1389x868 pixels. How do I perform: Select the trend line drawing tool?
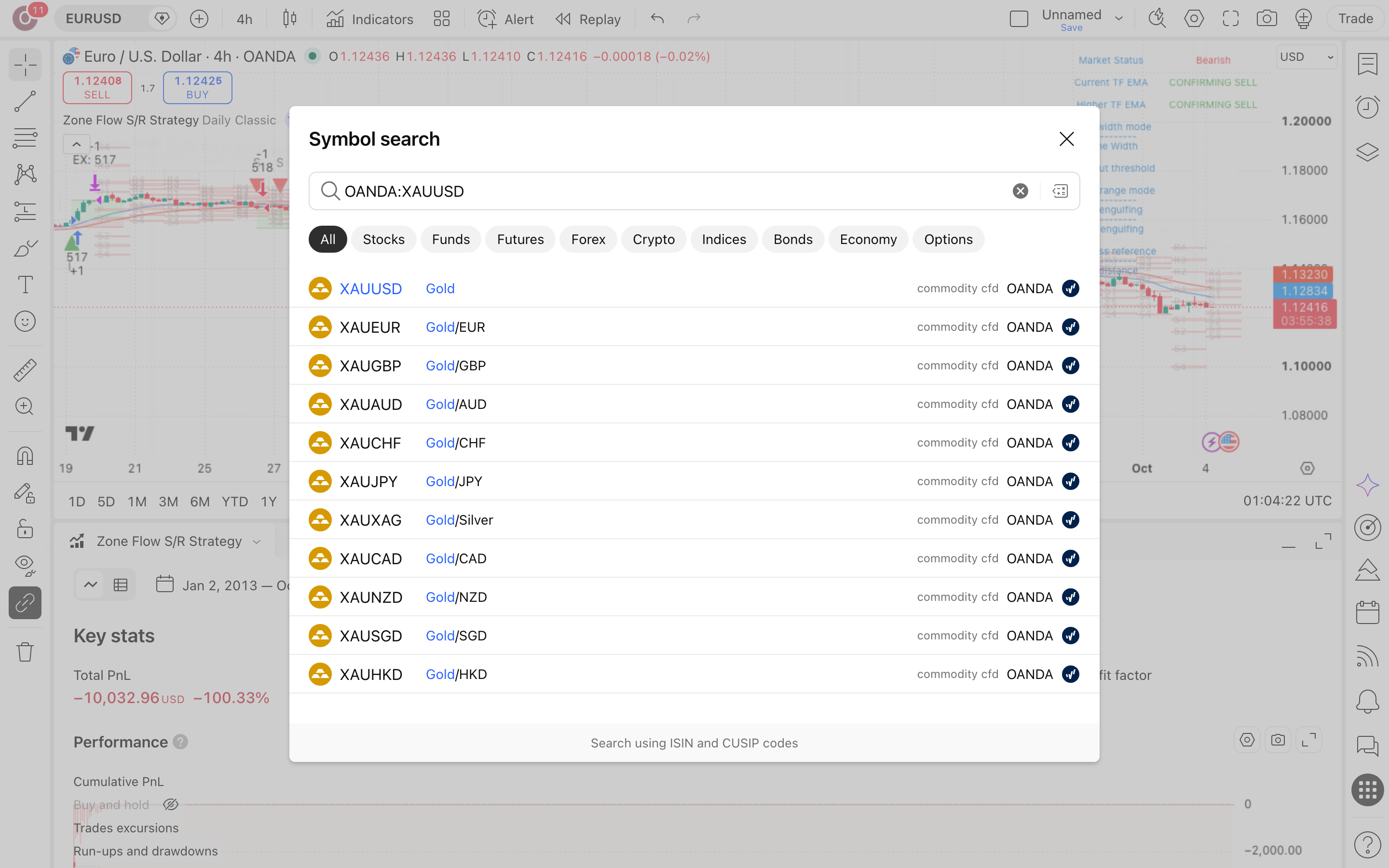[x=25, y=102]
